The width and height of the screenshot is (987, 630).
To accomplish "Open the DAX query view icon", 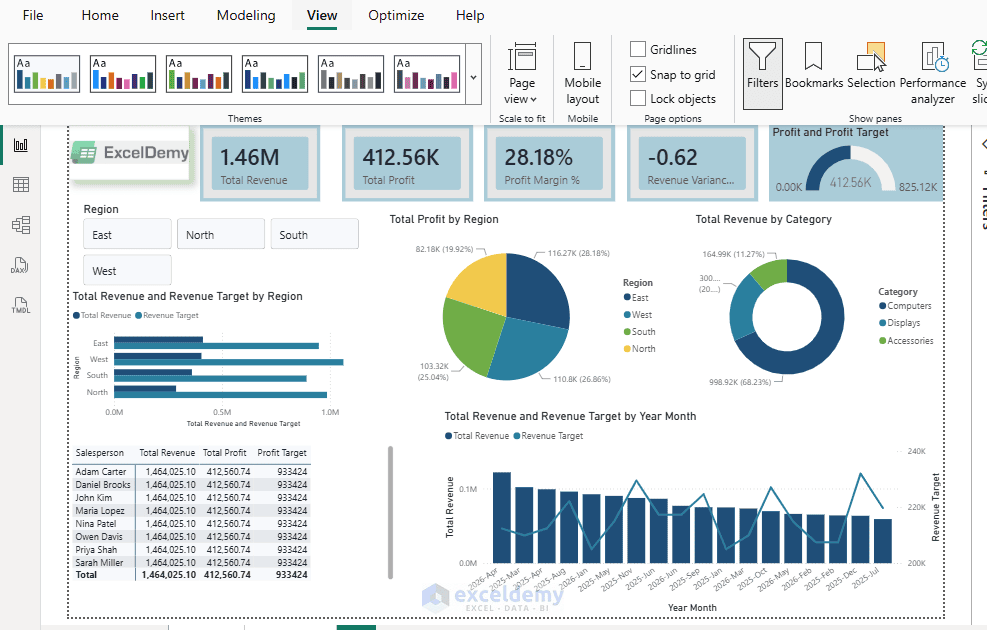I will tap(20, 266).
